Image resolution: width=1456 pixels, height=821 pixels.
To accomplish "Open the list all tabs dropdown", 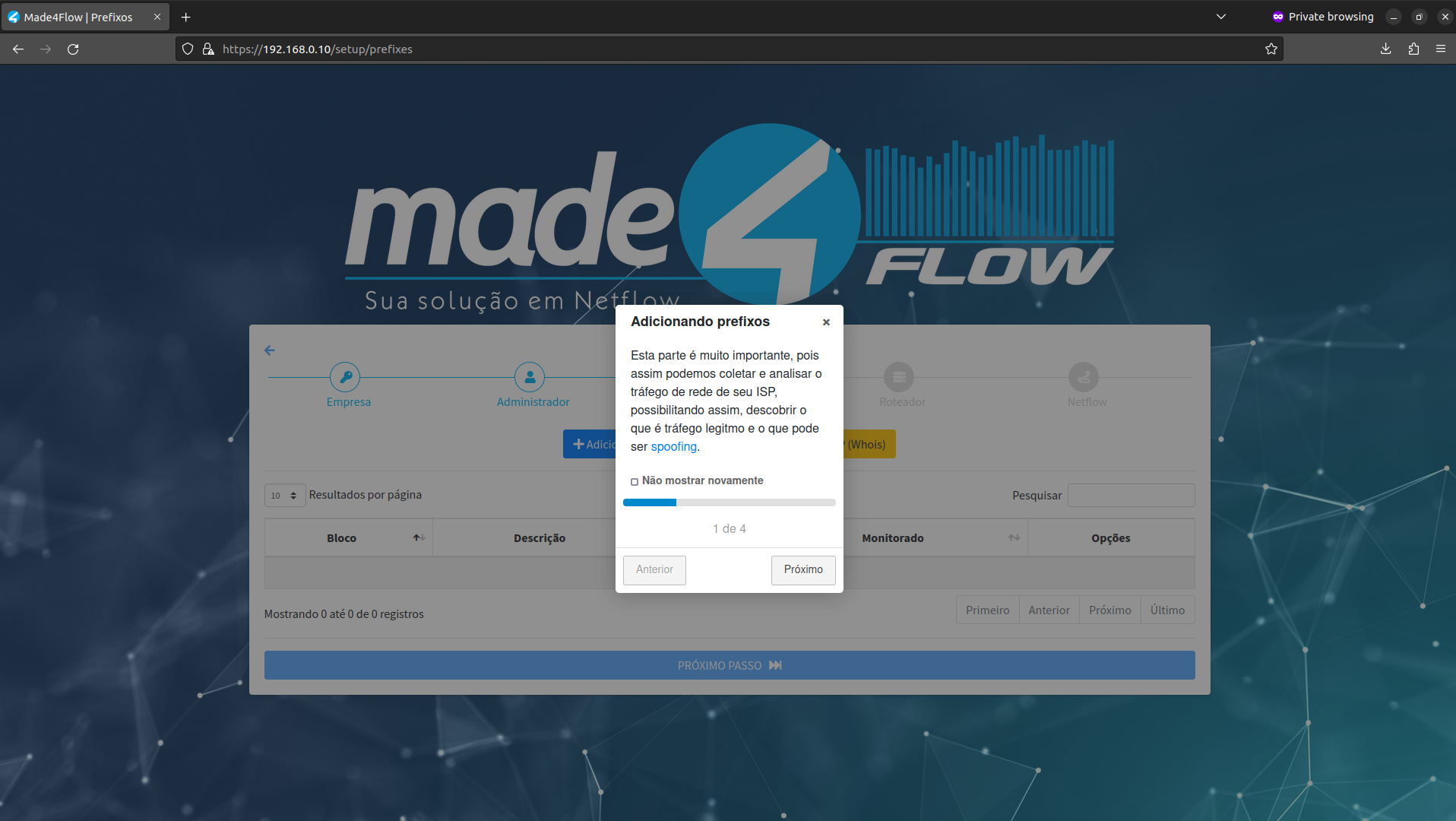I will pyautogui.click(x=1221, y=17).
